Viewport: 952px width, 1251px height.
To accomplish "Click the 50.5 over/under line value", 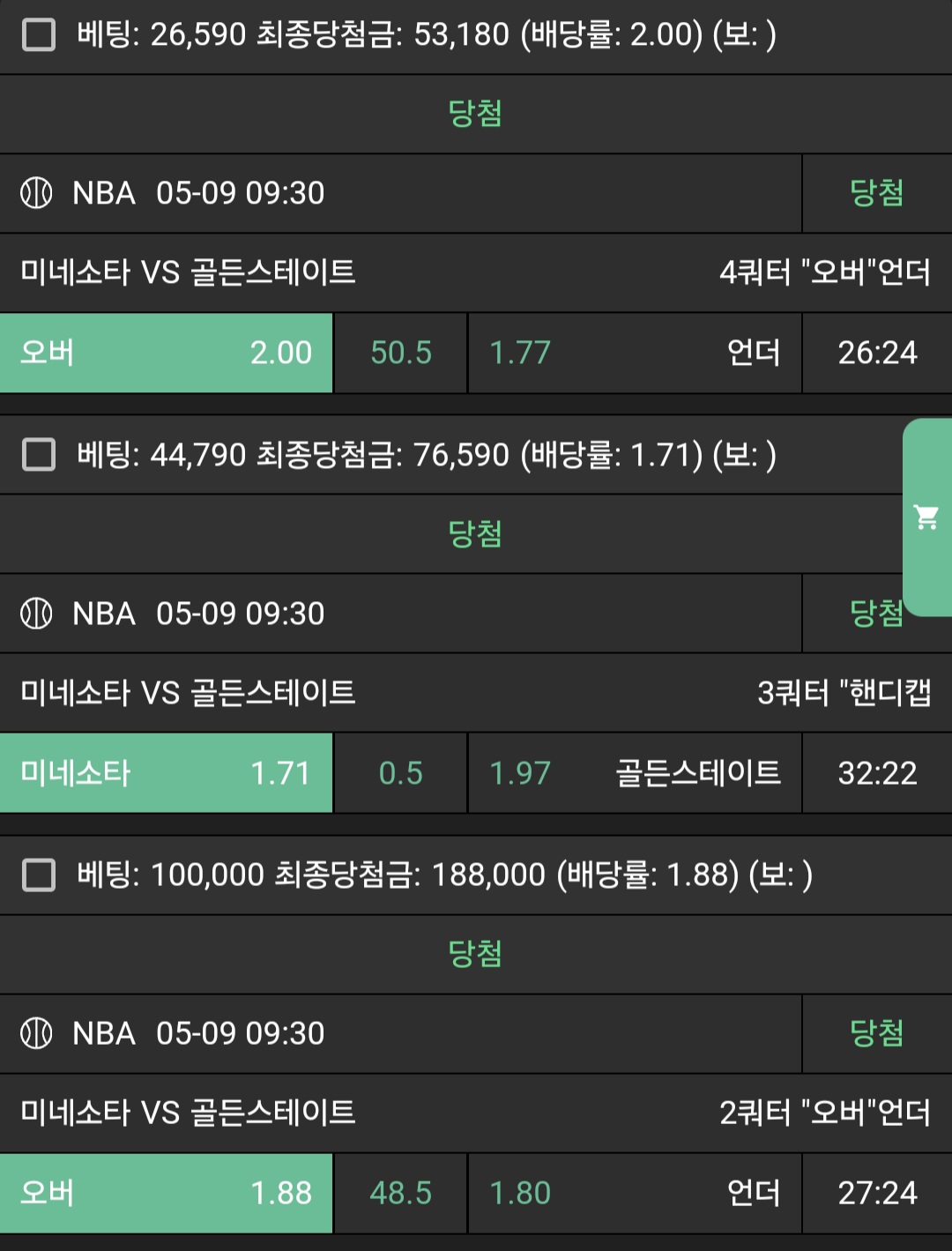I will point(401,353).
